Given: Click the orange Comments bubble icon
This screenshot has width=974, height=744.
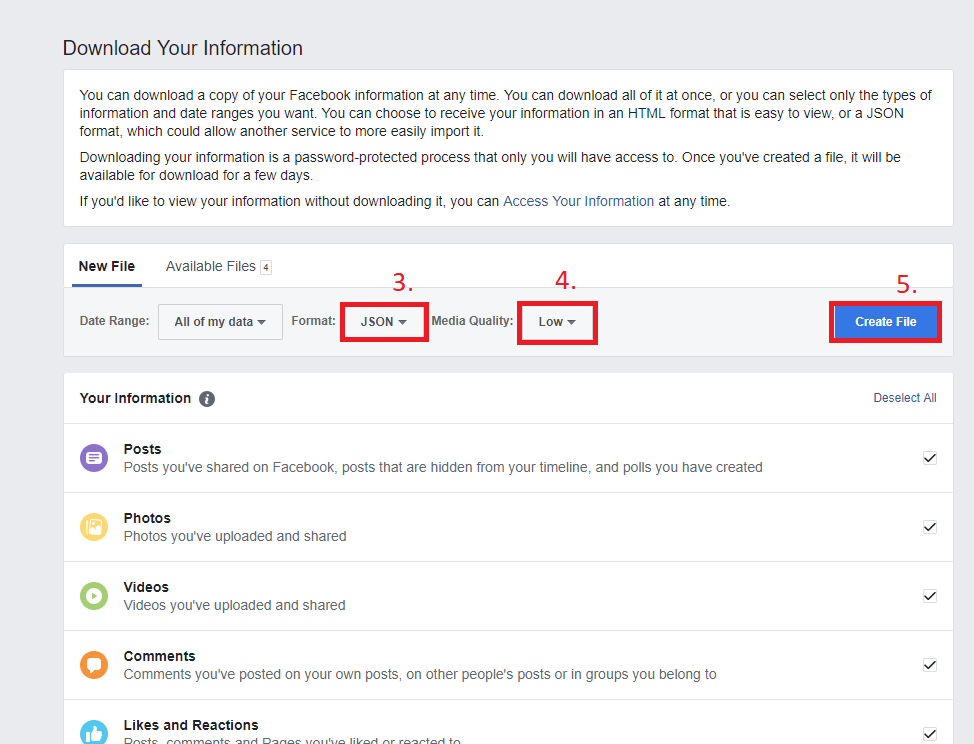Looking at the screenshot, I should (94, 665).
